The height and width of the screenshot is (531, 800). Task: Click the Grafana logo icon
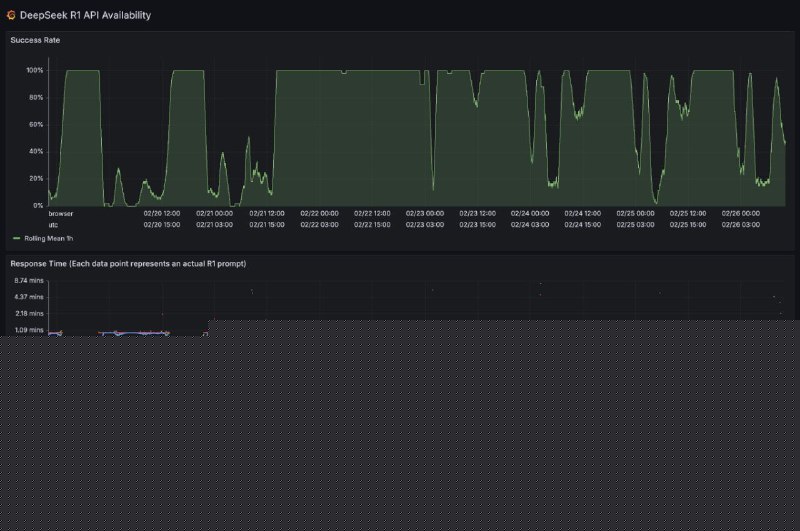click(11, 15)
